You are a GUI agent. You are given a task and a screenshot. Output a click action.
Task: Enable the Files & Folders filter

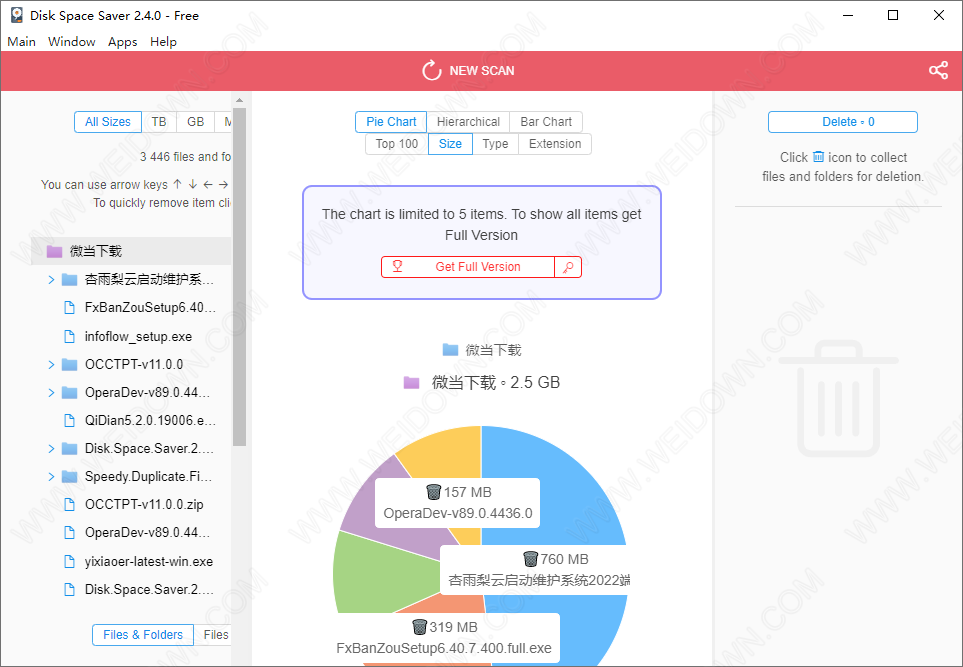[142, 634]
